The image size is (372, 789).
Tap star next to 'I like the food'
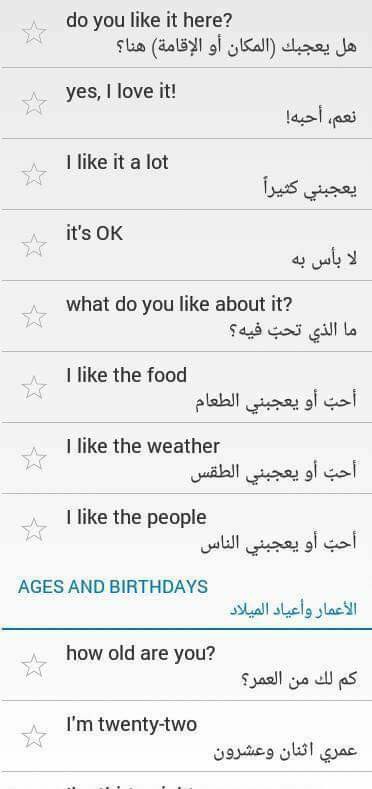click(x=34, y=387)
